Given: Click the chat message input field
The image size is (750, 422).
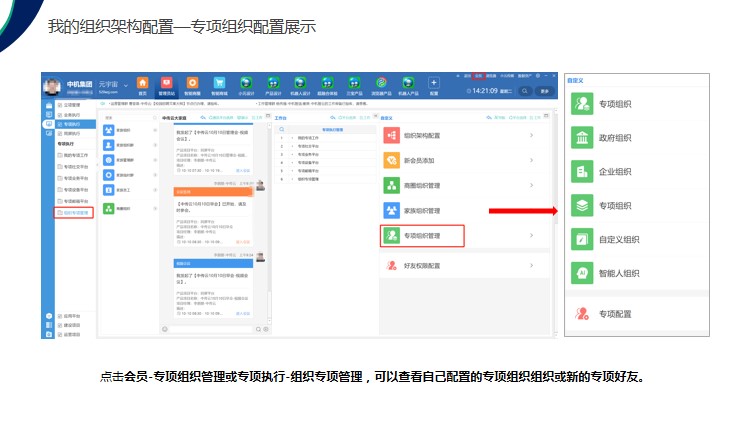Looking at the screenshot, I should [212, 329].
